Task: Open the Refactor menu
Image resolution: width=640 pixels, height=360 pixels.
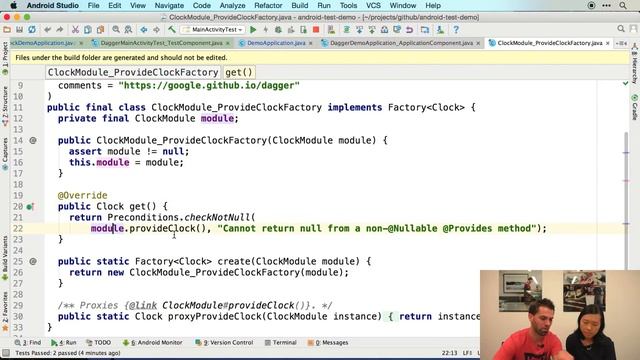Action: (268, 6)
